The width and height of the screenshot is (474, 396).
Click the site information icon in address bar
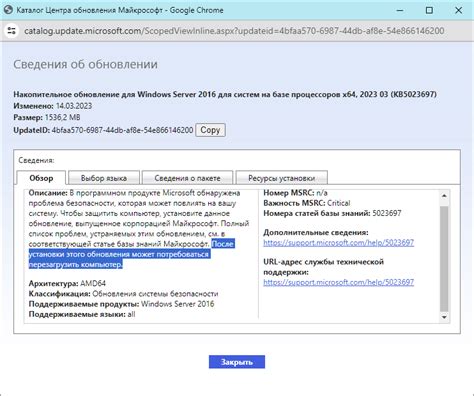pos(12,31)
